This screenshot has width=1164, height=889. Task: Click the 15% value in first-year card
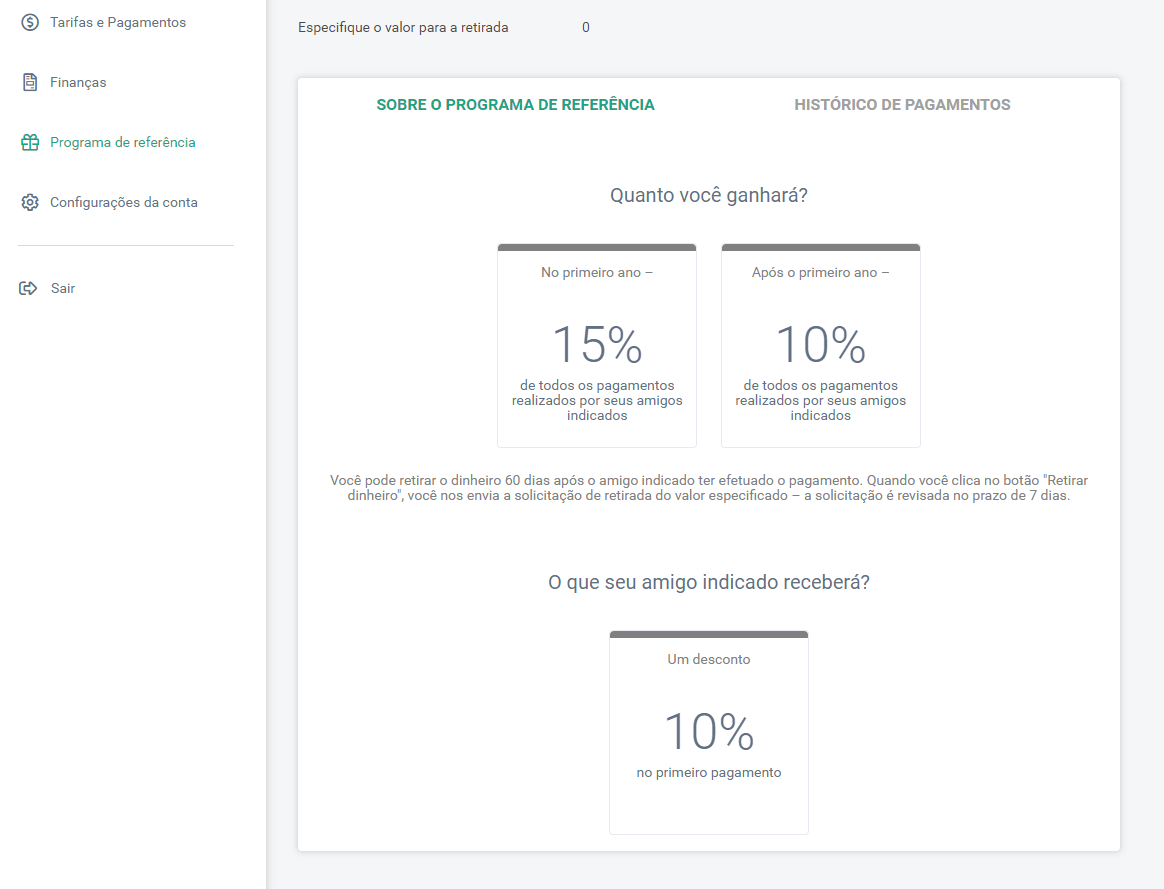coord(597,344)
